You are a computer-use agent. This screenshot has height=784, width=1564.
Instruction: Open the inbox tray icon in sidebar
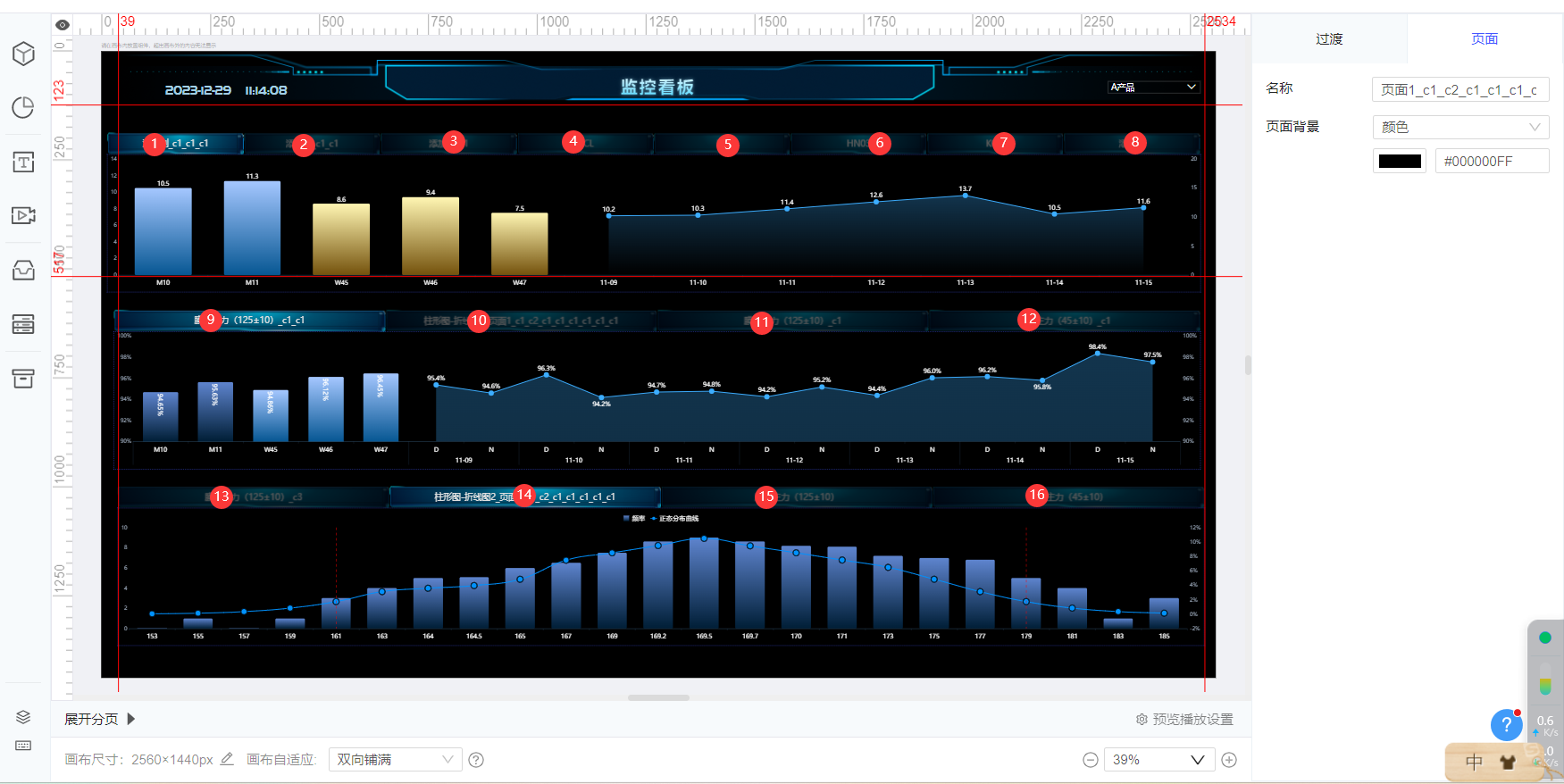point(23,270)
